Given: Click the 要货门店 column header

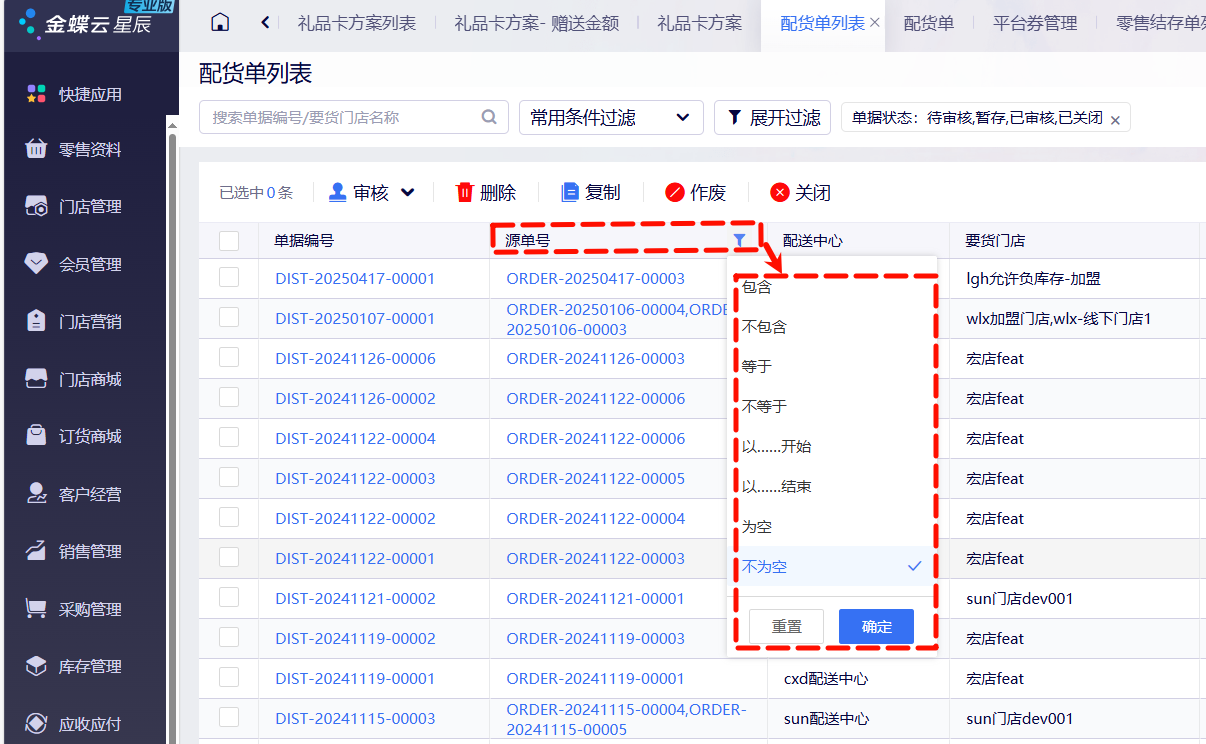Looking at the screenshot, I should tap(995, 241).
